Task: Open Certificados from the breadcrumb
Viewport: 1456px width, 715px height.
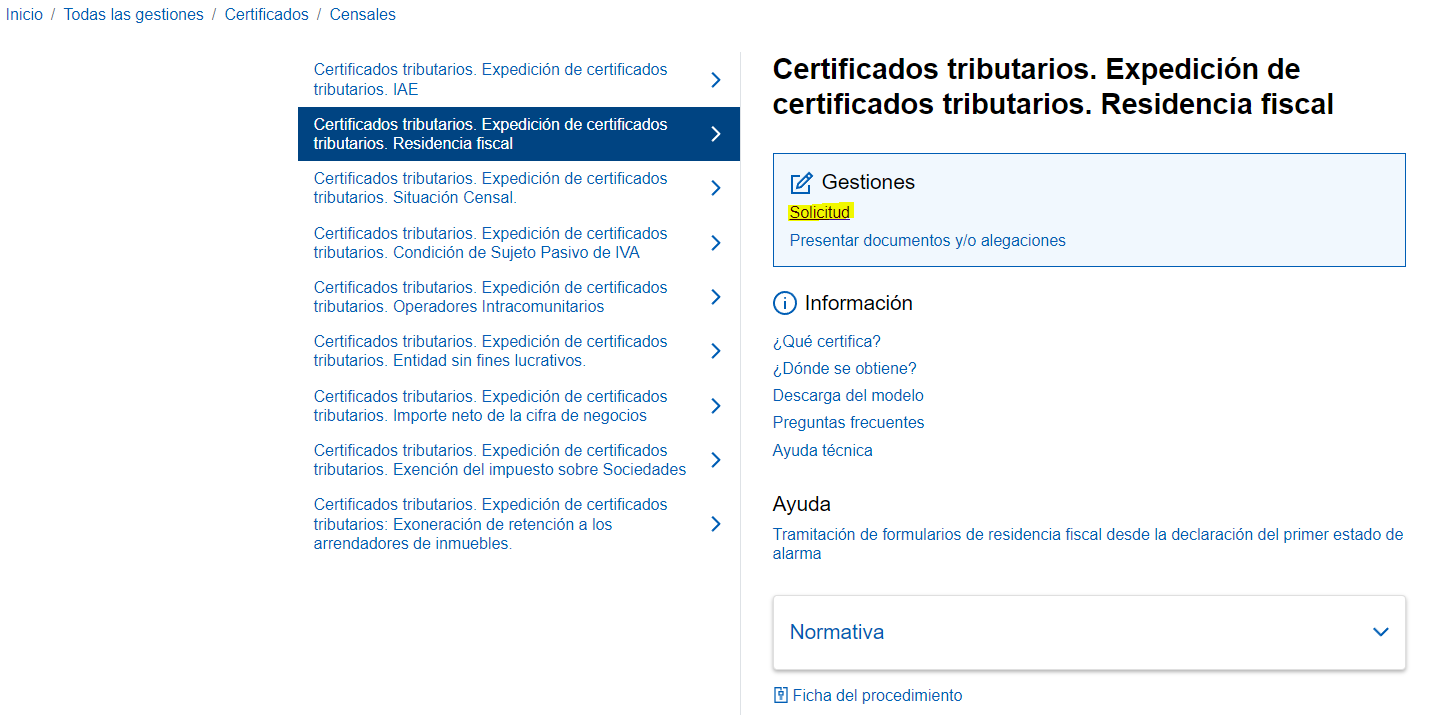Action: tap(266, 14)
